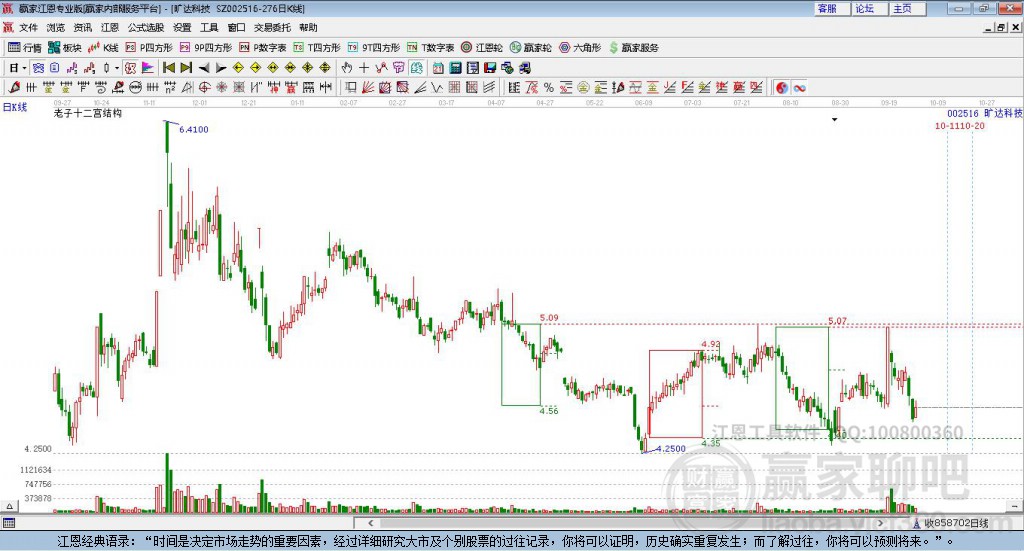
Task: Open the 9T四方形 tool
Action: [x=374, y=48]
